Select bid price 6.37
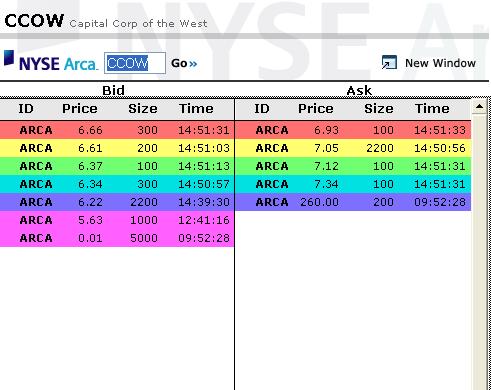The width and height of the screenshot is (491, 390). pyautogui.click(x=90, y=166)
